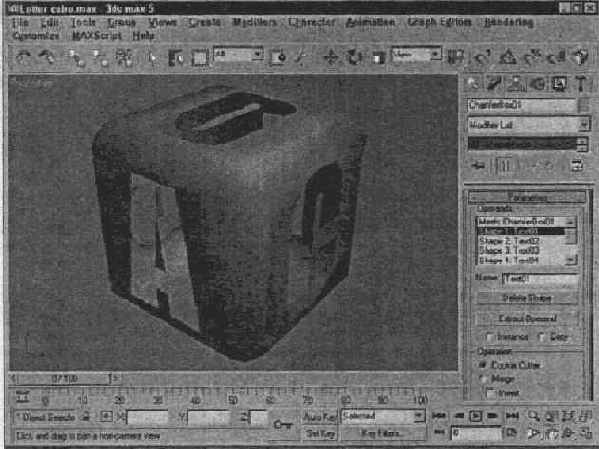Click the Operands list down arrow

pyautogui.click(x=571, y=260)
